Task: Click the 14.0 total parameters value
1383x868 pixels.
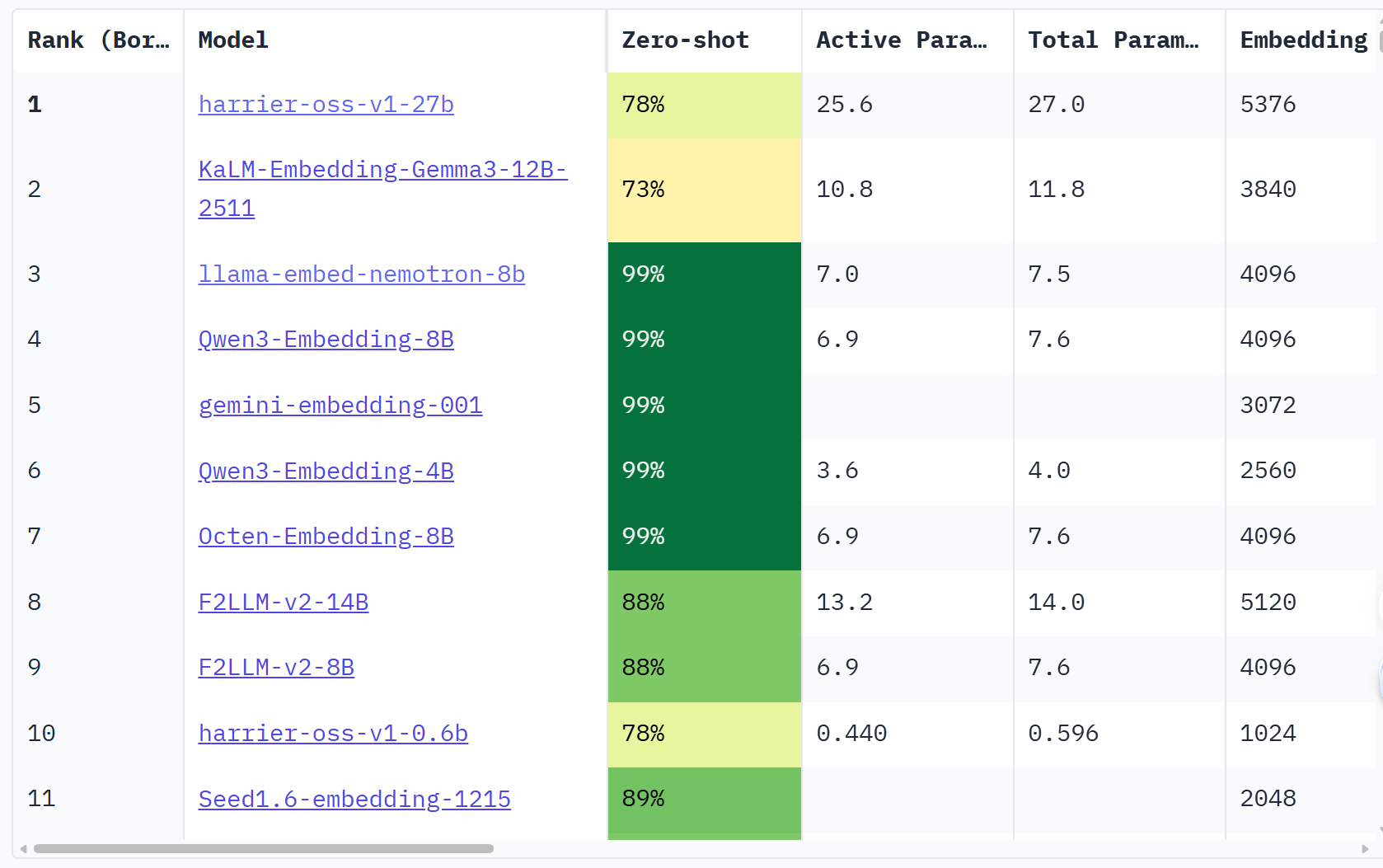Action: (1056, 603)
